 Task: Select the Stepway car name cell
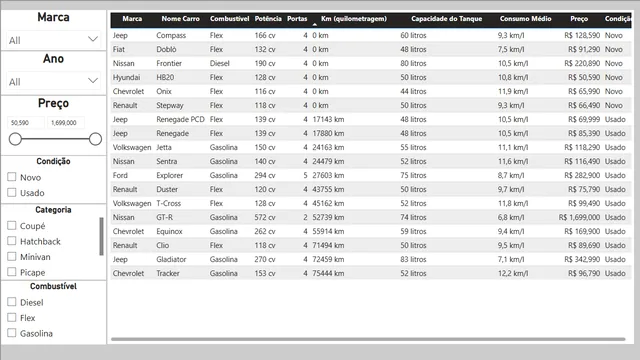coord(170,105)
